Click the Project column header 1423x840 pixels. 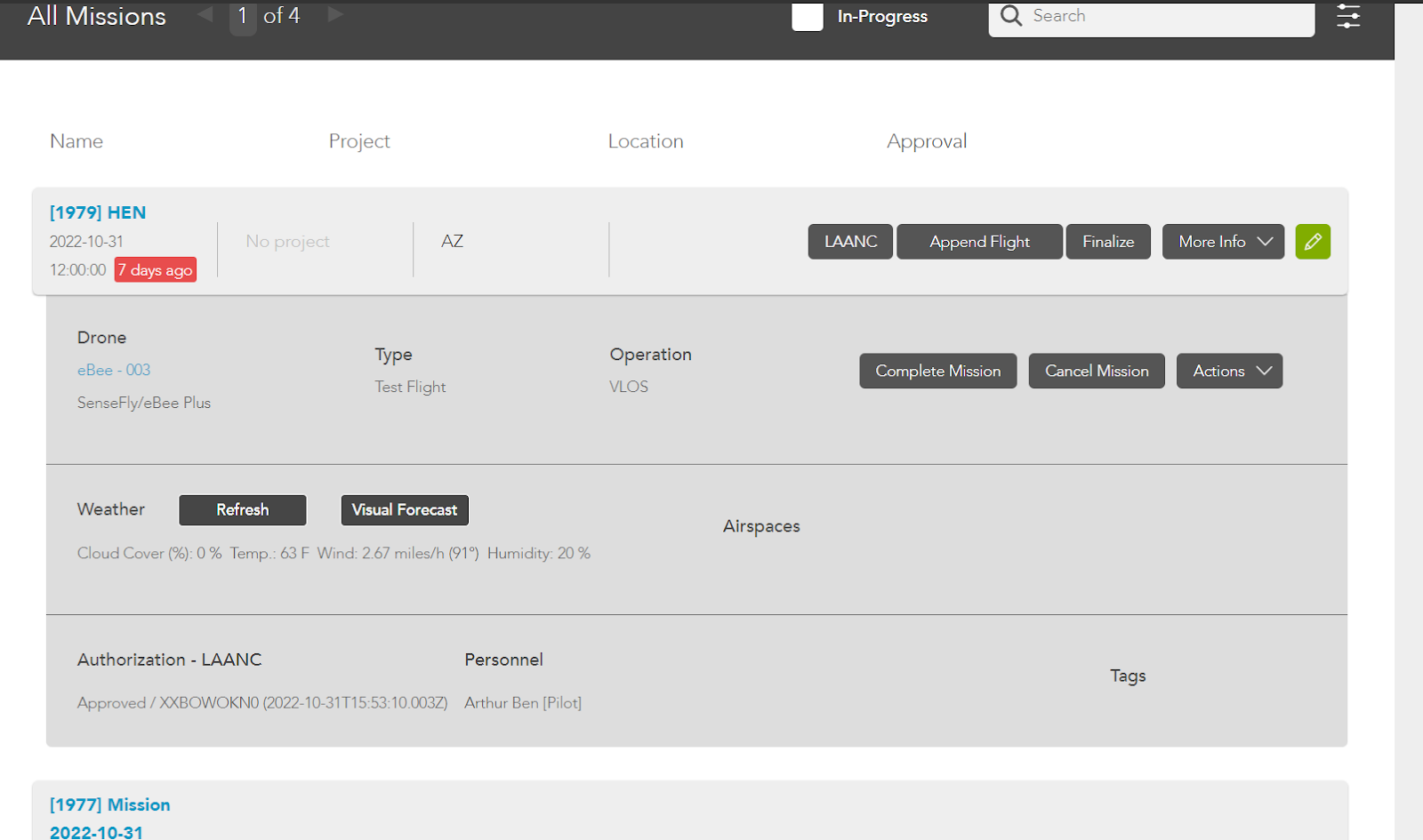pyautogui.click(x=359, y=141)
